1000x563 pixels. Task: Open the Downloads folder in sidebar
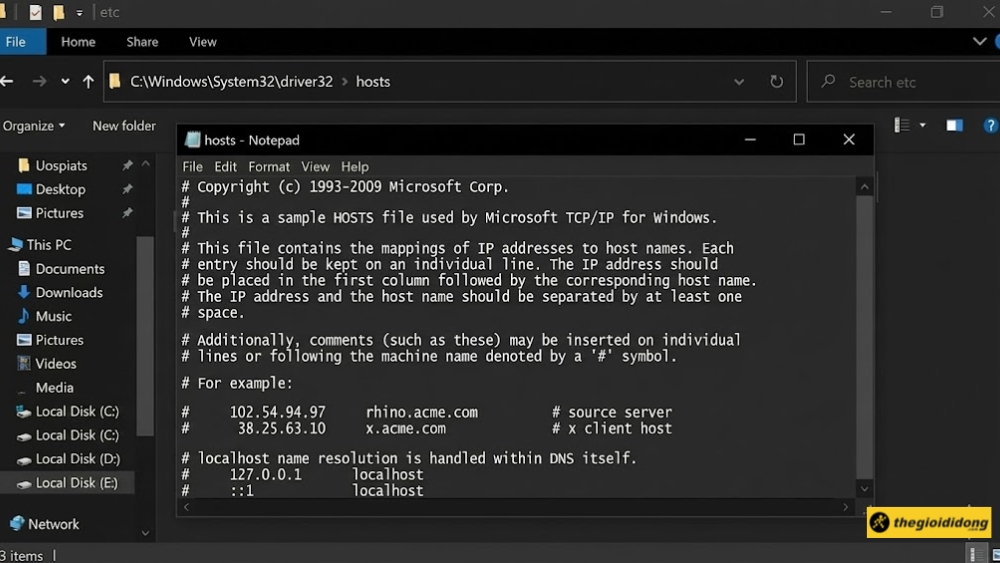(x=68, y=292)
